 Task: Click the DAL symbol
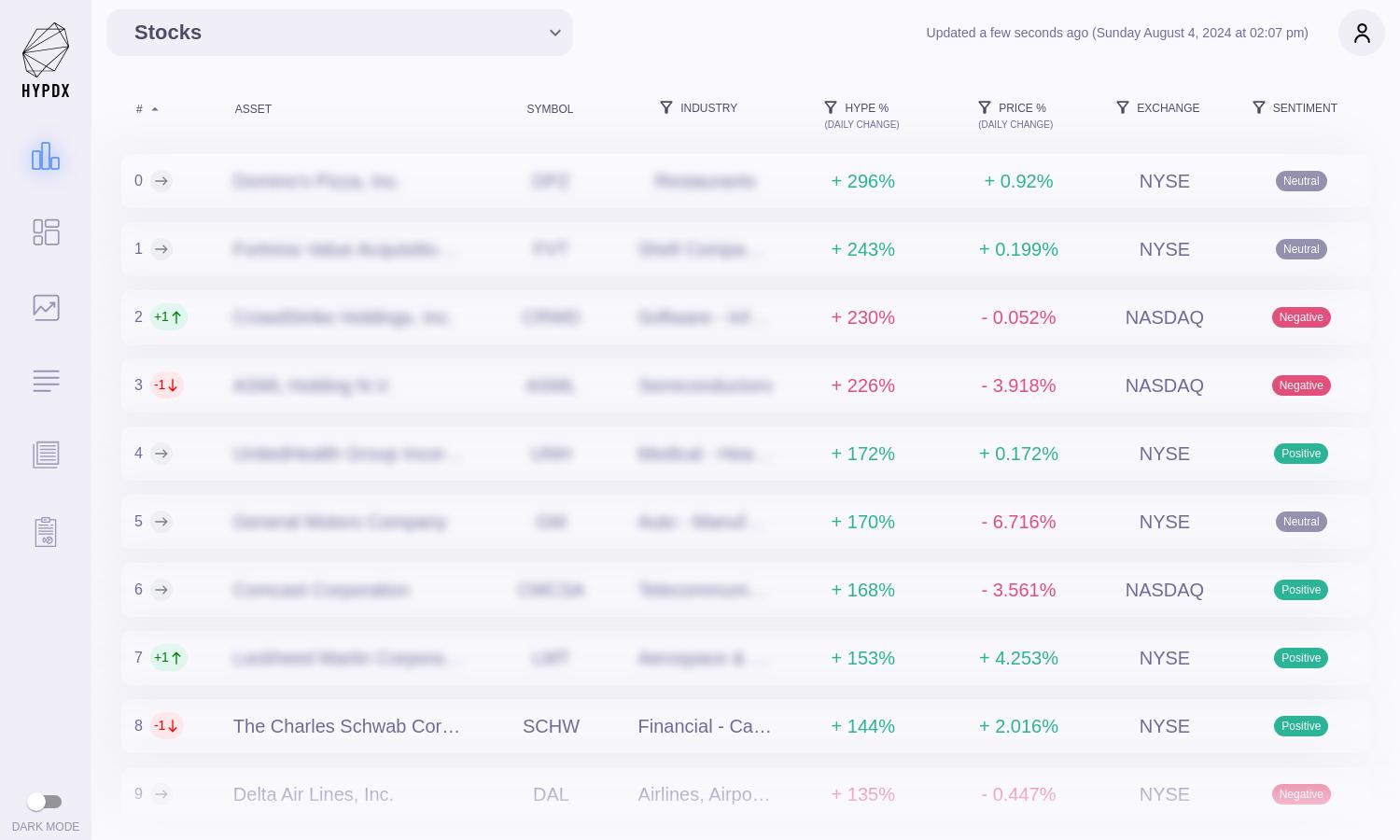551,794
